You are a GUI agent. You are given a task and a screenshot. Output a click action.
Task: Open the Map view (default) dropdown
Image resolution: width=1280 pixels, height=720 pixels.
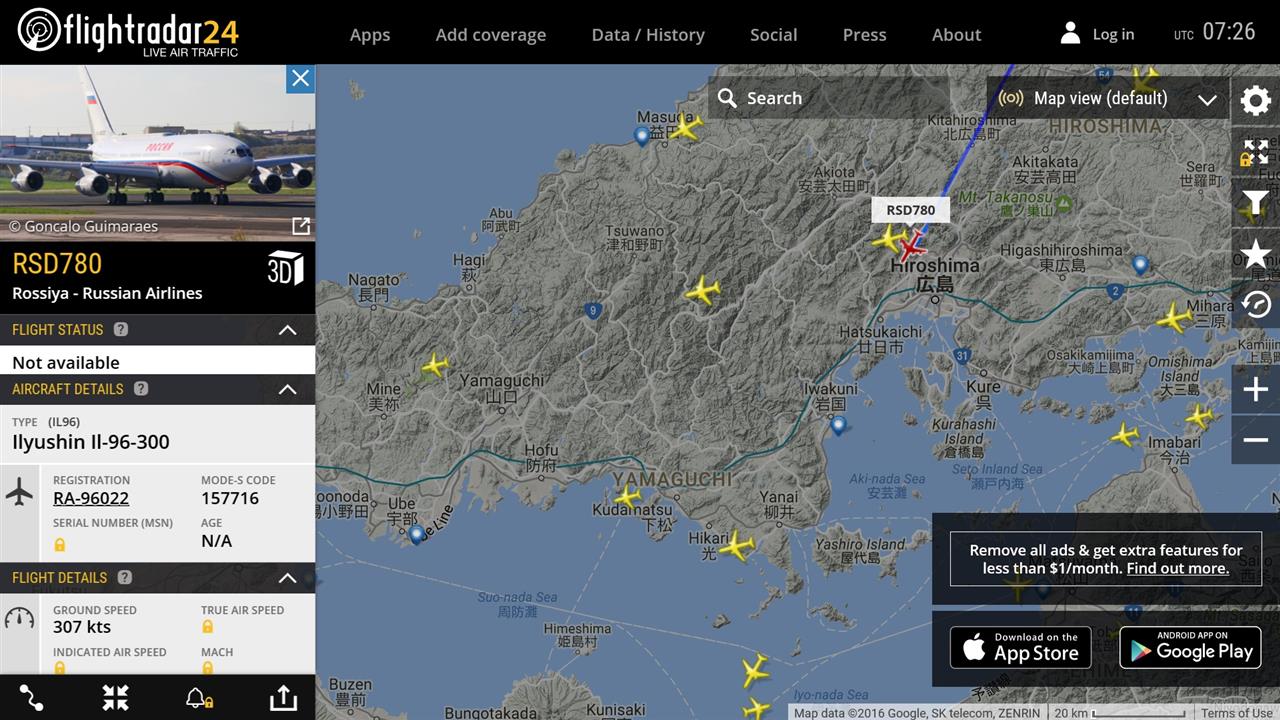click(1108, 98)
